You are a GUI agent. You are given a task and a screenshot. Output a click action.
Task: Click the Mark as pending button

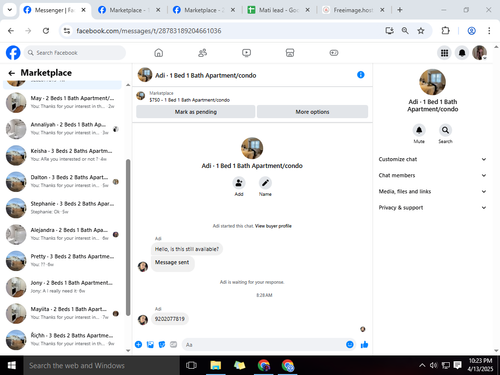(196, 112)
